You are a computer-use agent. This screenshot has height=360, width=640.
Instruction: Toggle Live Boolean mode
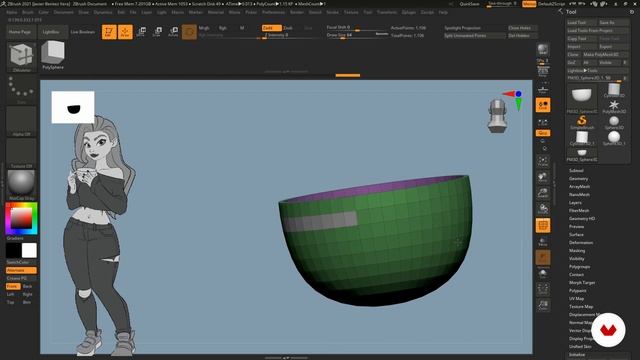(82, 32)
